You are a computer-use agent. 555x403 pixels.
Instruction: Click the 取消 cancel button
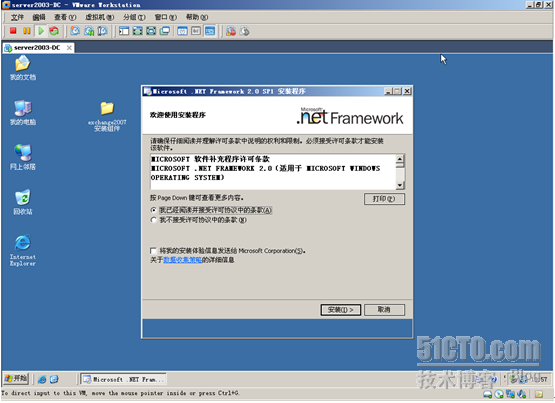pos(384,310)
